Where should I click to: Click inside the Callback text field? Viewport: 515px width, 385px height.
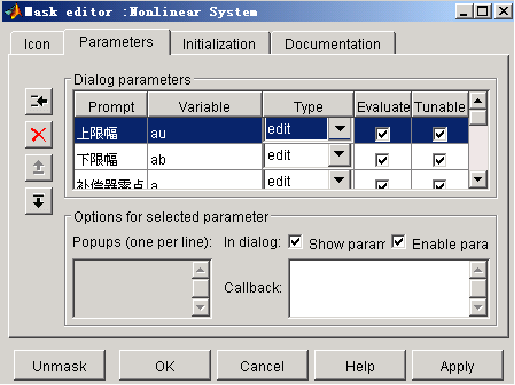click(379, 289)
